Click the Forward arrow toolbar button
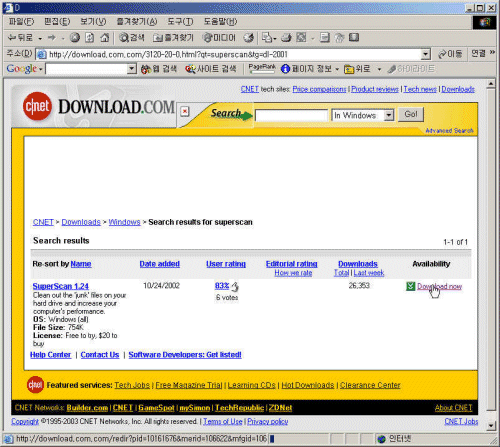Screen dimensions: 500x447 click(52, 38)
